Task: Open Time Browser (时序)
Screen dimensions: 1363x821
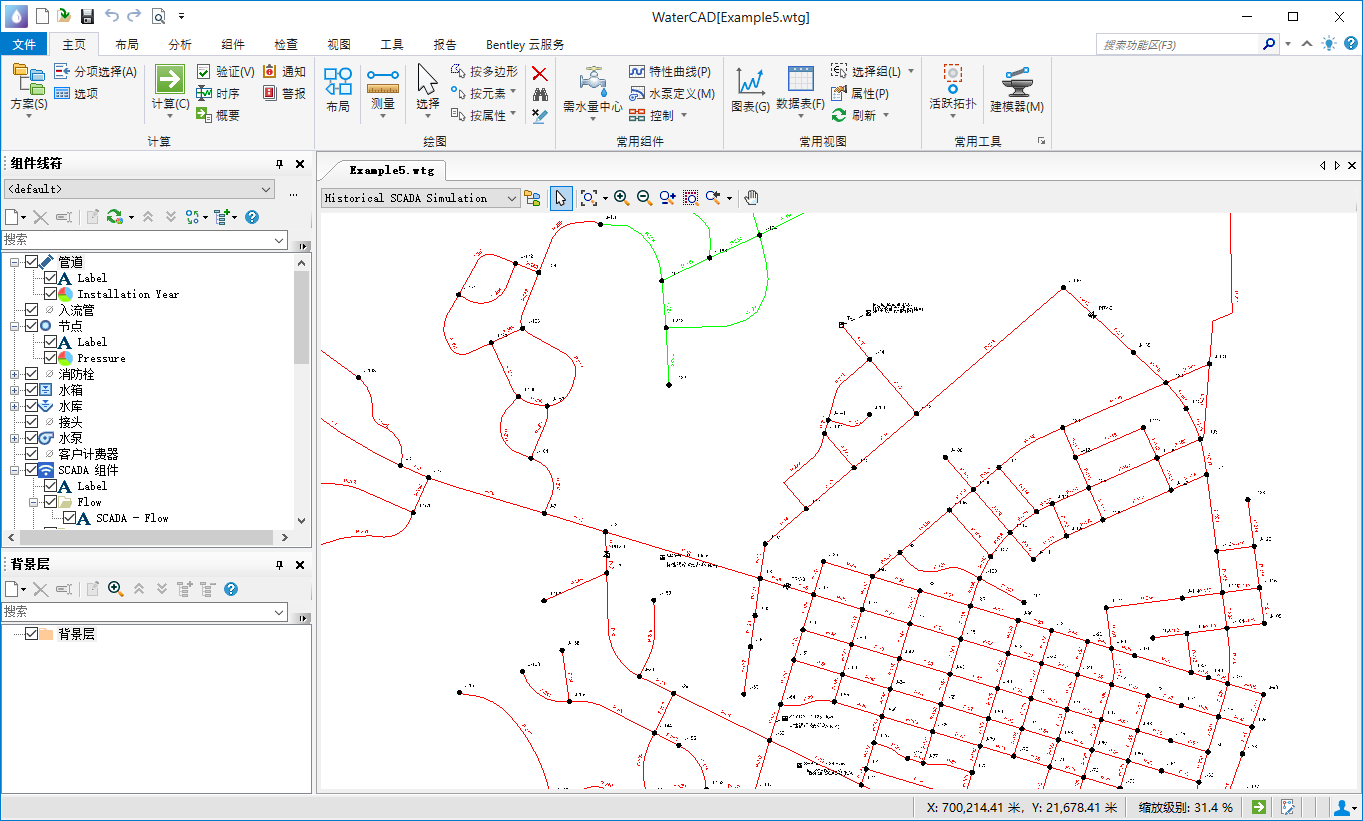Action: coord(218,94)
